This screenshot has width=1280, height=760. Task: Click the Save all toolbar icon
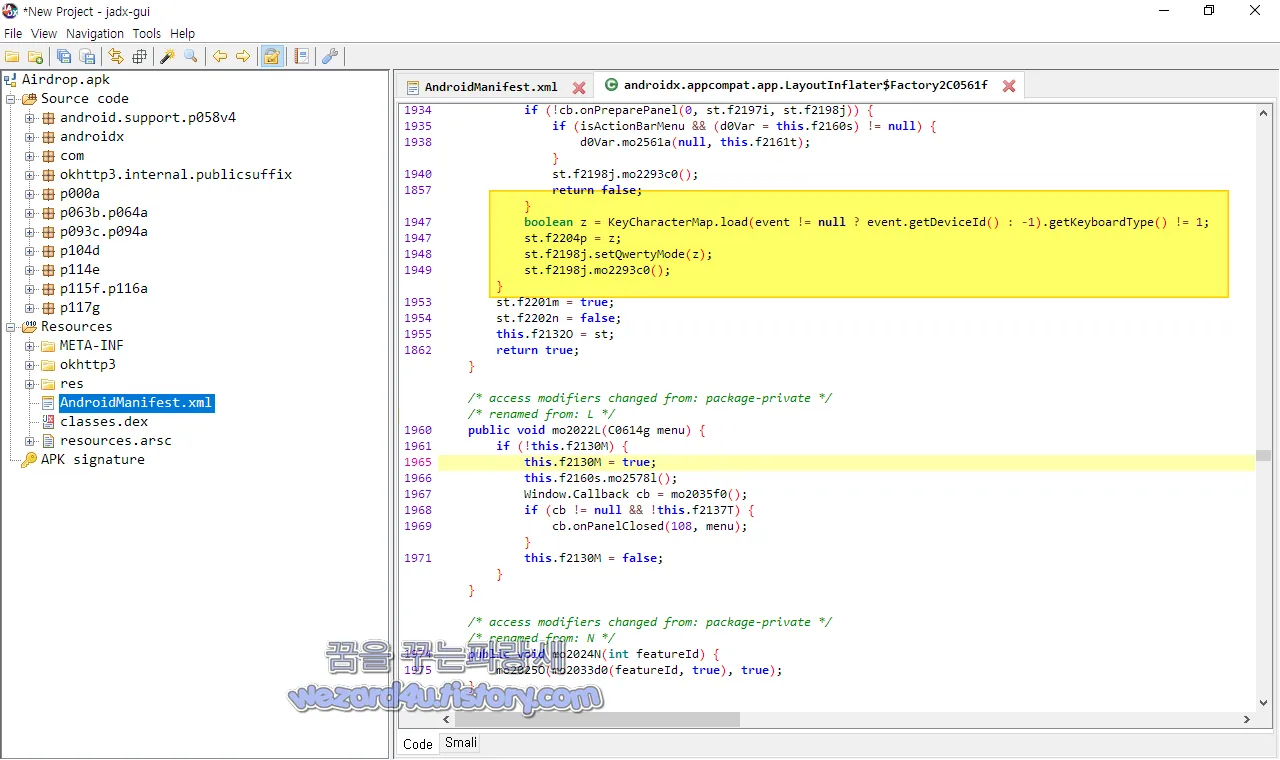point(64,57)
